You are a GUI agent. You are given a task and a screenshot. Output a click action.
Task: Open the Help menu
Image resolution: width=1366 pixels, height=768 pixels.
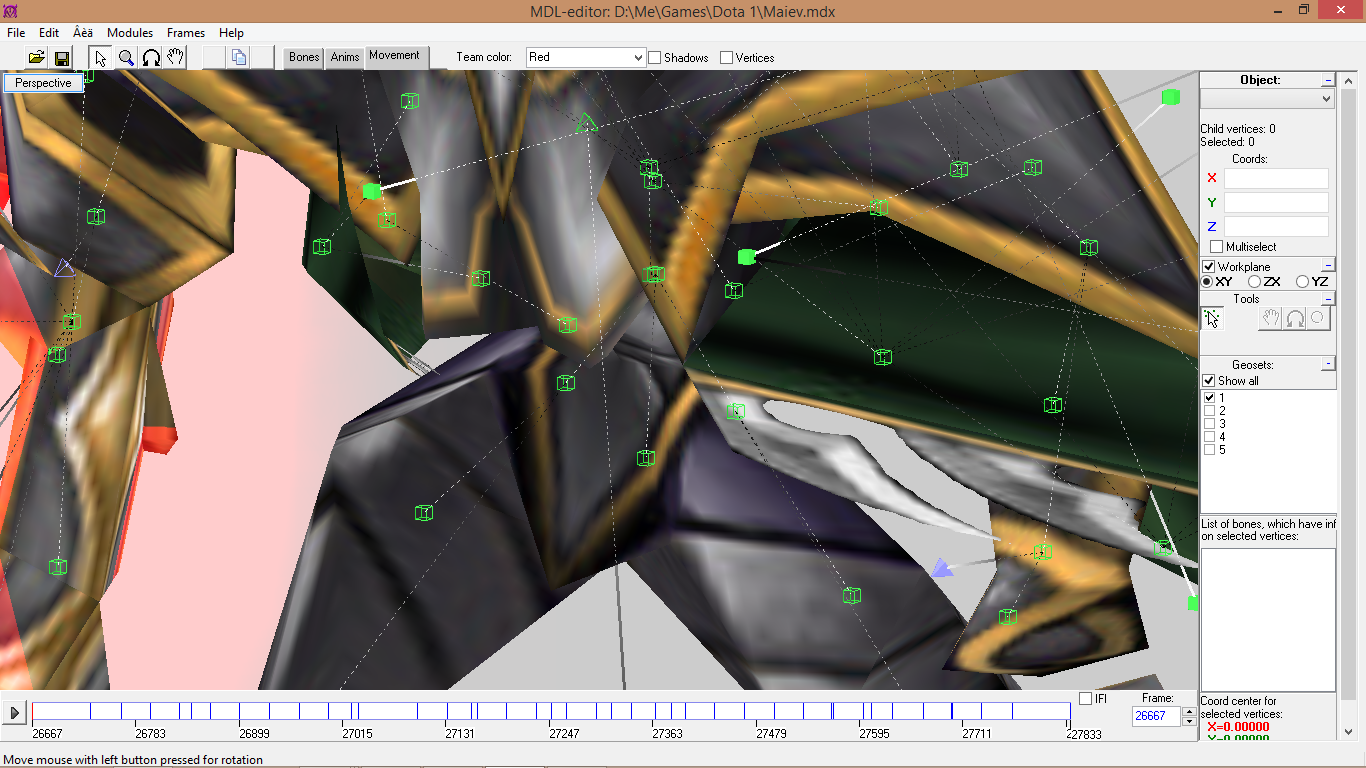tap(231, 33)
